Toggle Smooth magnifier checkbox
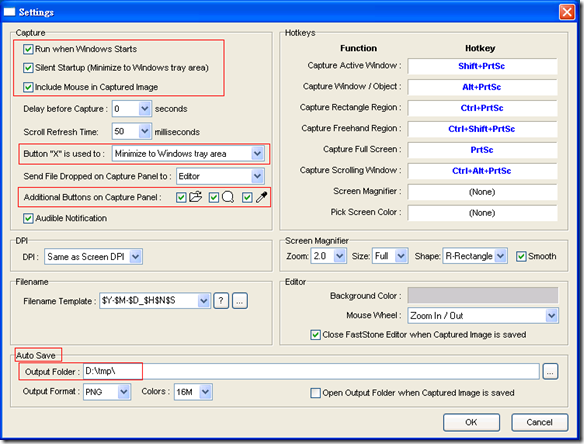 coord(521,256)
